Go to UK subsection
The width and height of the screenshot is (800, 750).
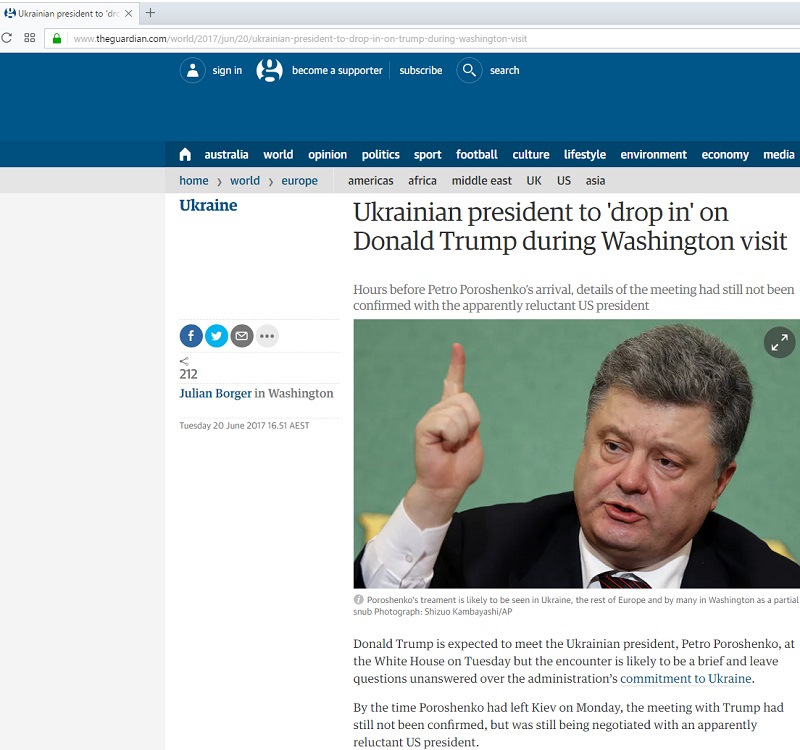pyautogui.click(x=534, y=181)
